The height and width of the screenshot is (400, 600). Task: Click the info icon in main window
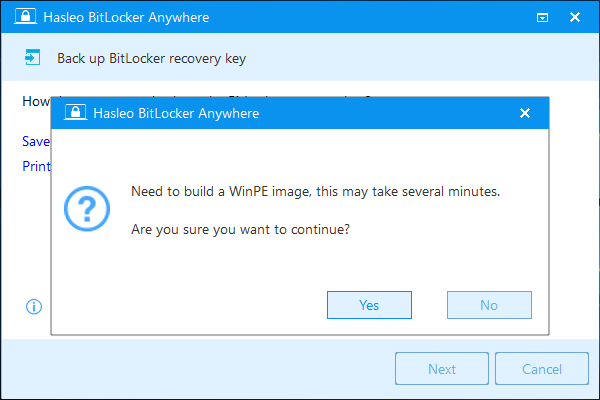tap(34, 307)
